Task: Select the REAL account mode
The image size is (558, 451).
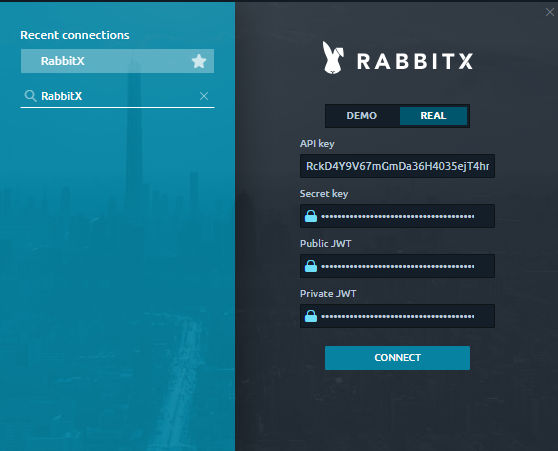Action: [x=433, y=116]
